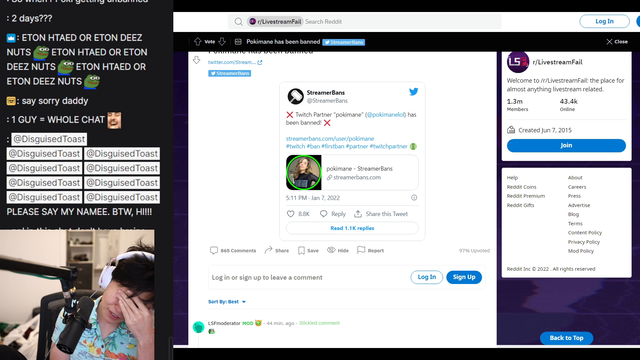640x360 pixels.
Task: Open the tweet info icon
Action: 414,198
